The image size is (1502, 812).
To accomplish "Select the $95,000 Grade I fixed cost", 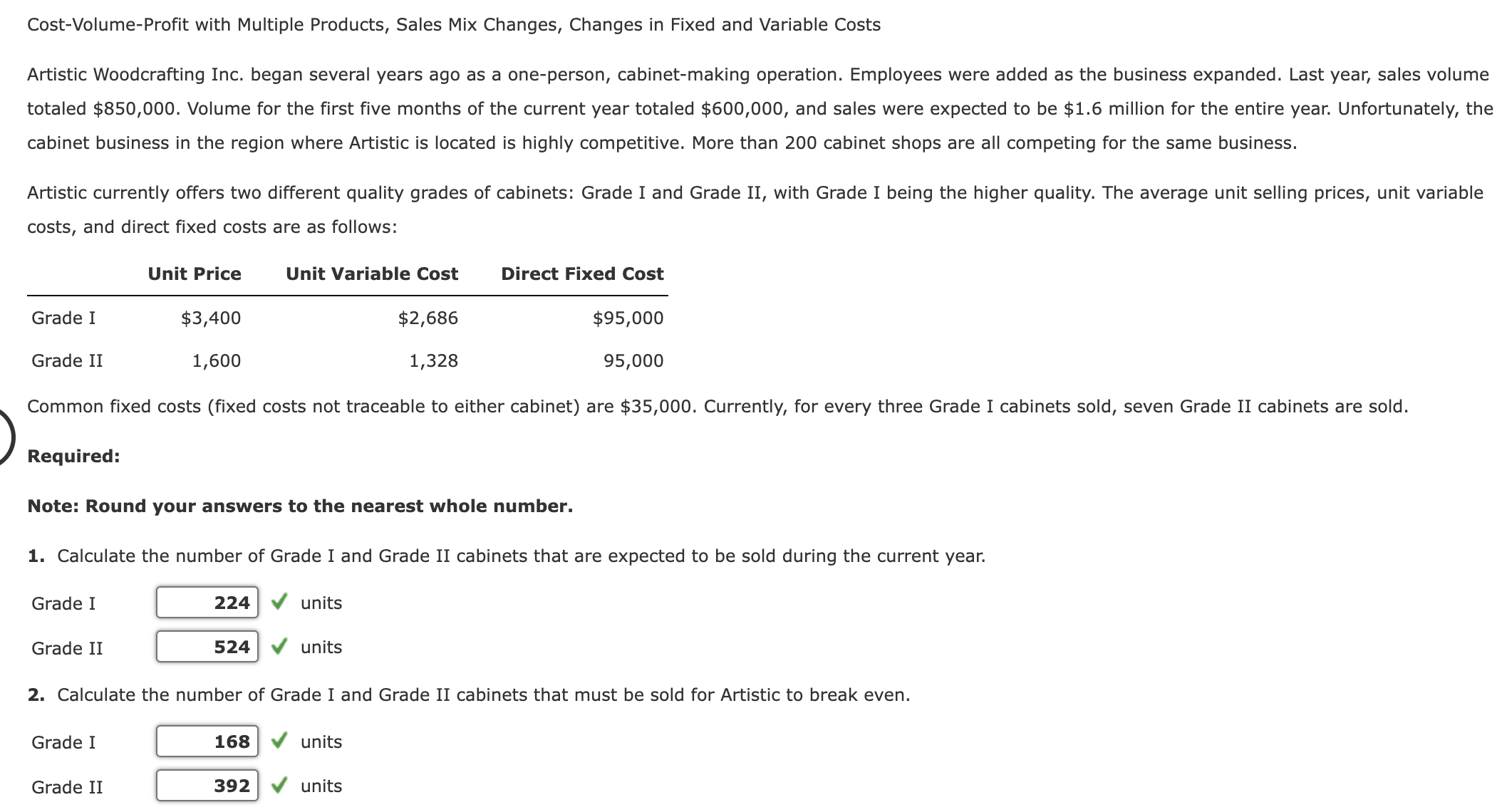I will pyautogui.click(x=628, y=318).
